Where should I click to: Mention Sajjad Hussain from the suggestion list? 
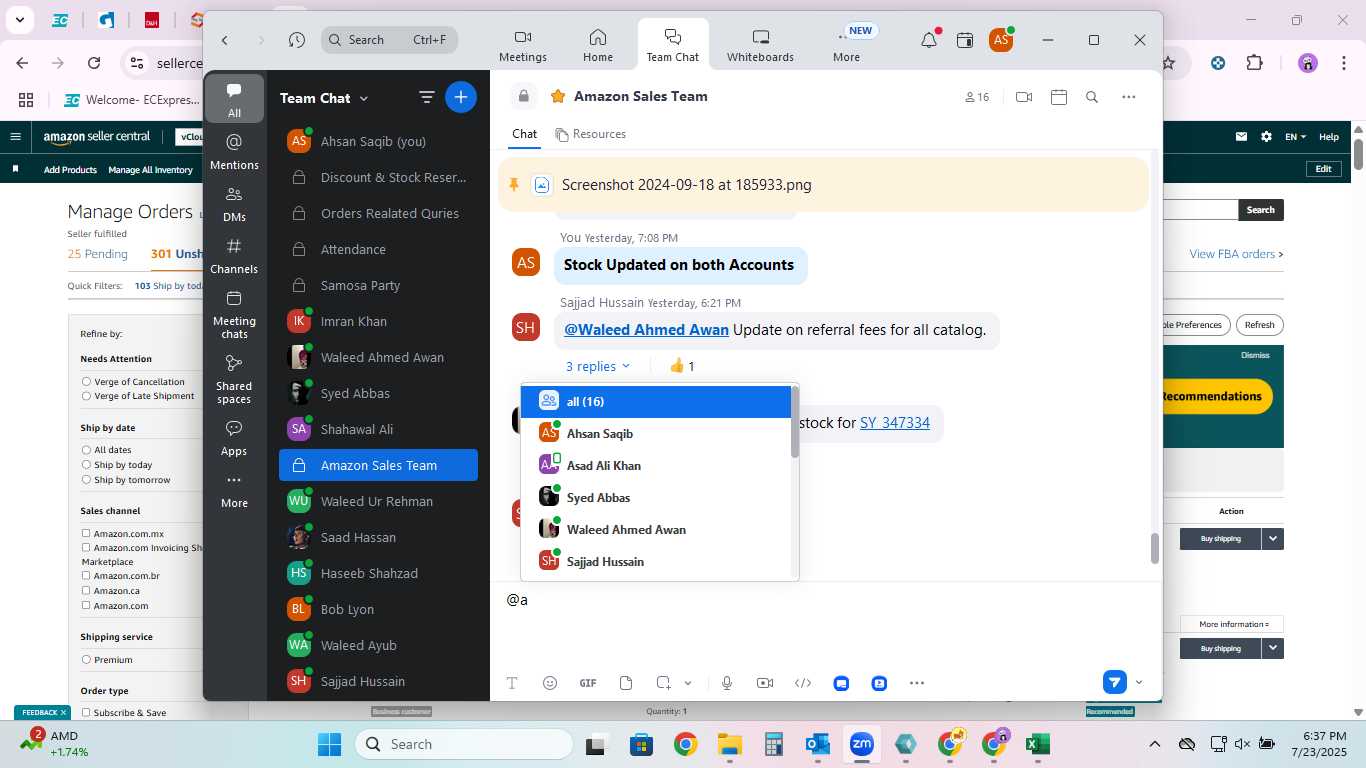click(656, 562)
